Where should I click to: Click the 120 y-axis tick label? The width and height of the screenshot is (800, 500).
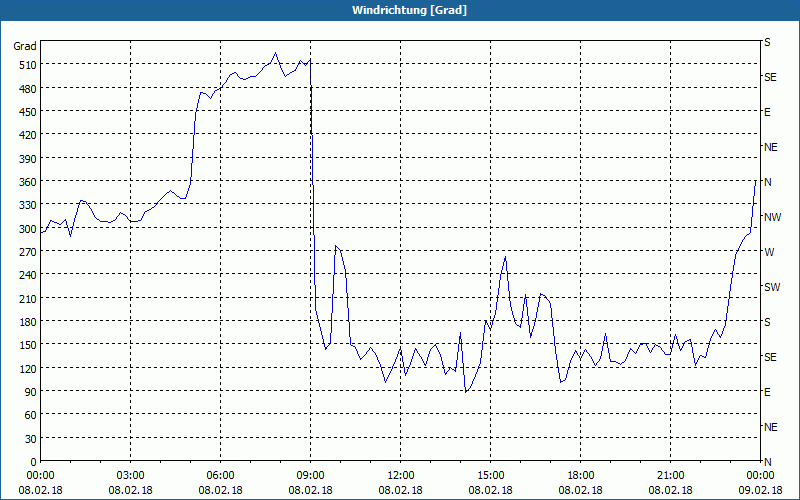tap(28, 368)
